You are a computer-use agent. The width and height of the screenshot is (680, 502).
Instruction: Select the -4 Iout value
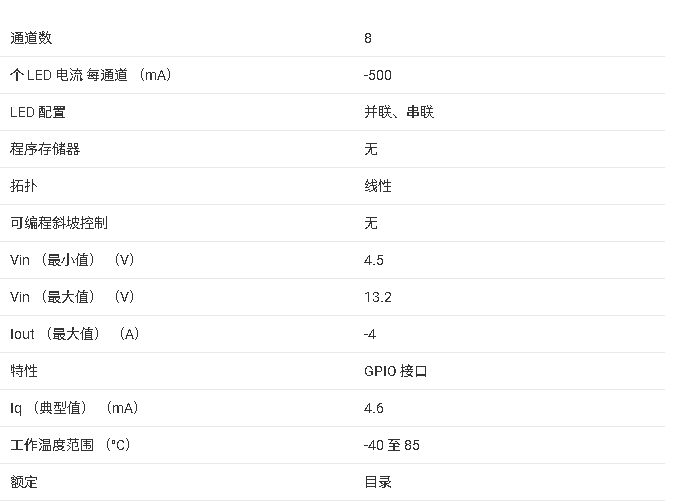369,334
